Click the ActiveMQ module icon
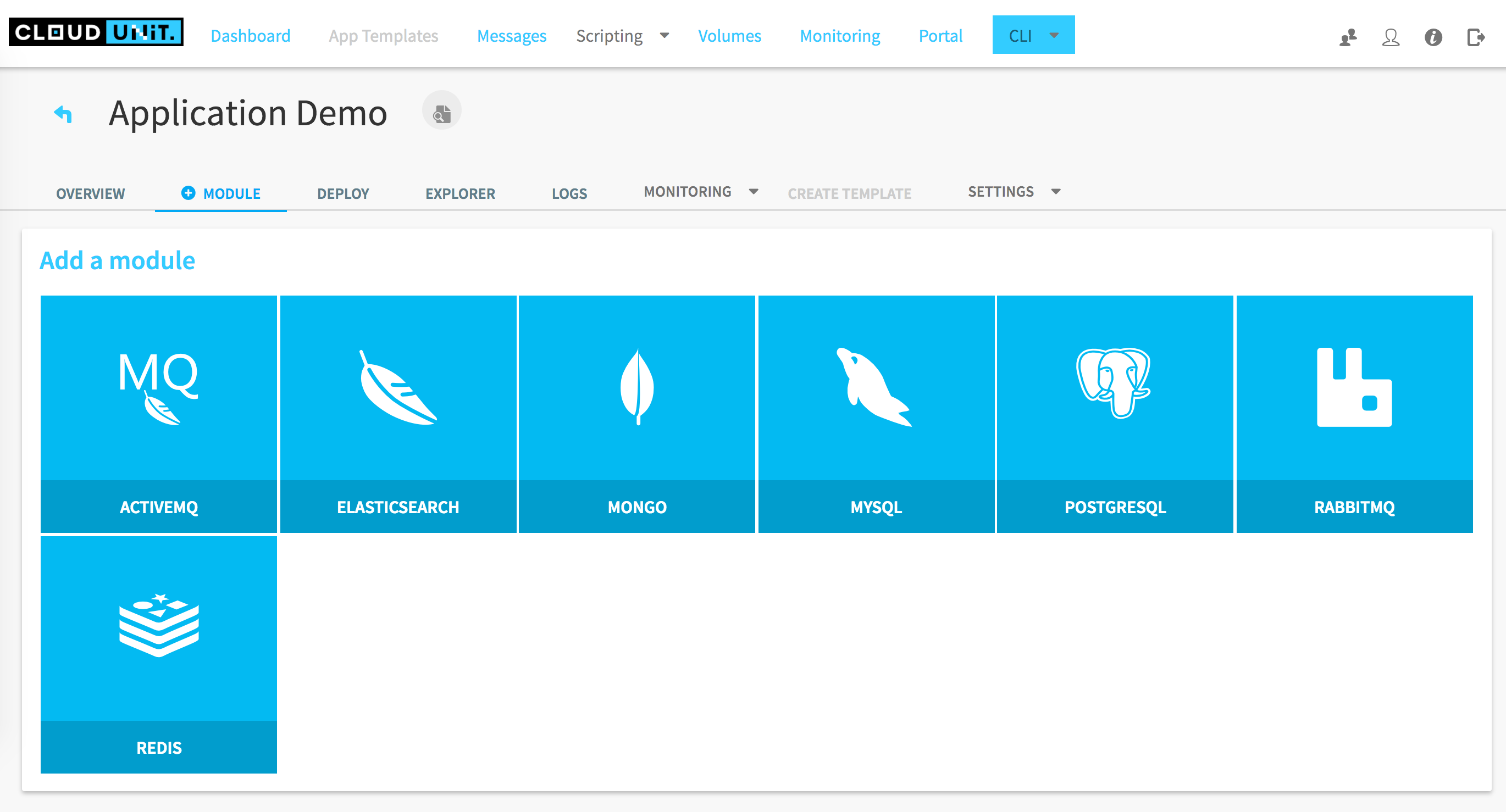Screen dimensions: 1506x812 158,387
